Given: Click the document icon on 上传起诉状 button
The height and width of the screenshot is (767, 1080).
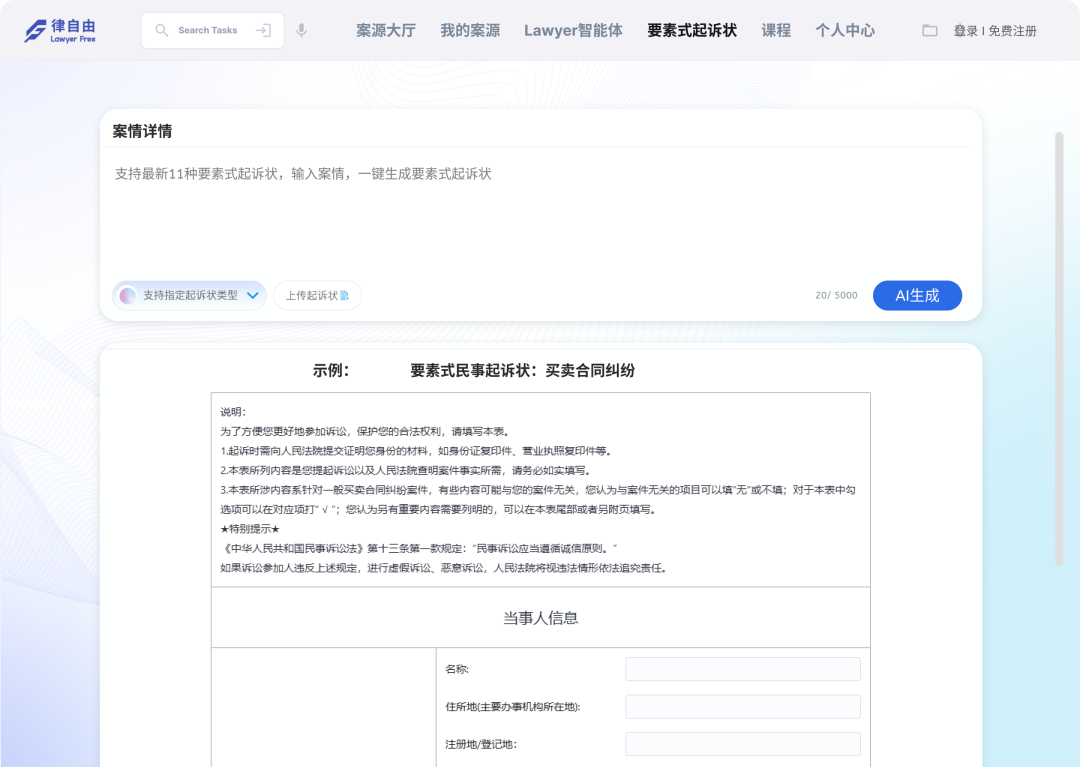Looking at the screenshot, I should click(344, 294).
